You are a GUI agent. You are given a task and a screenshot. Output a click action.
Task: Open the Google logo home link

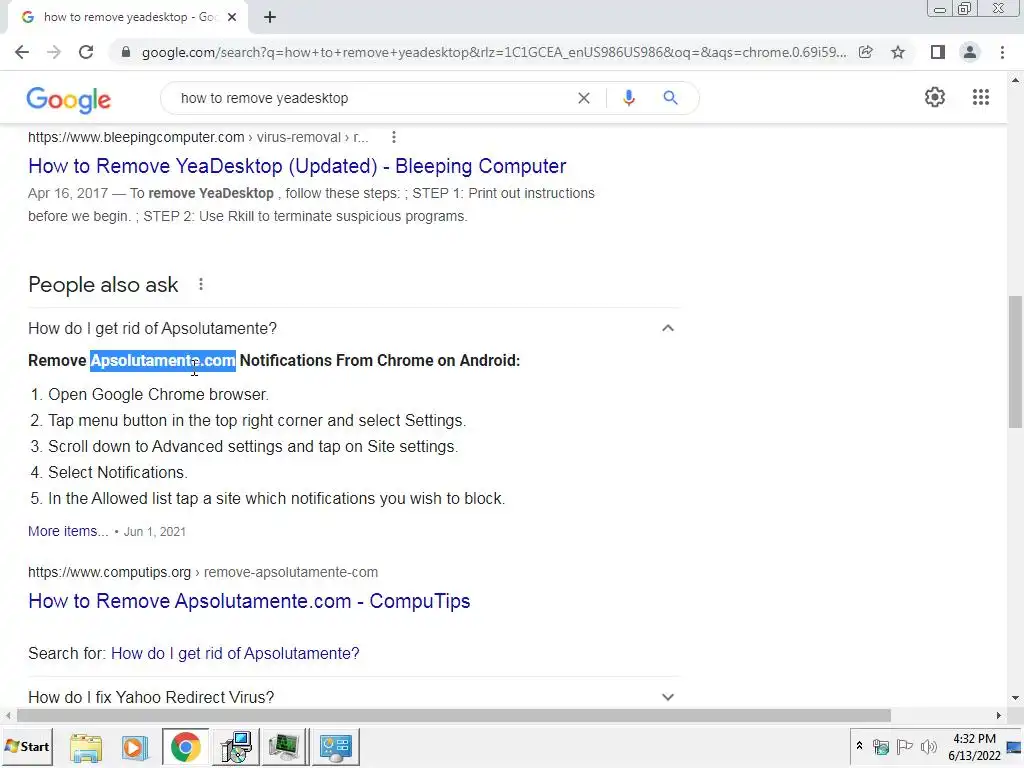tap(69, 99)
